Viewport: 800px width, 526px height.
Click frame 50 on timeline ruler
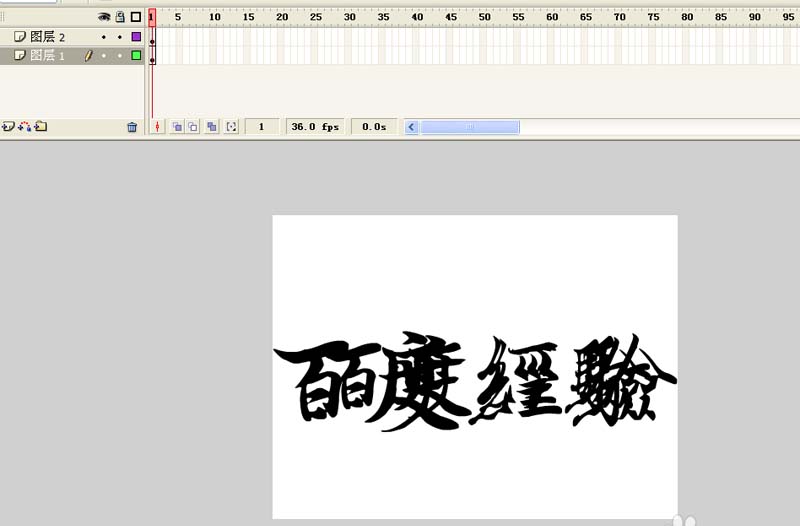click(x=485, y=17)
